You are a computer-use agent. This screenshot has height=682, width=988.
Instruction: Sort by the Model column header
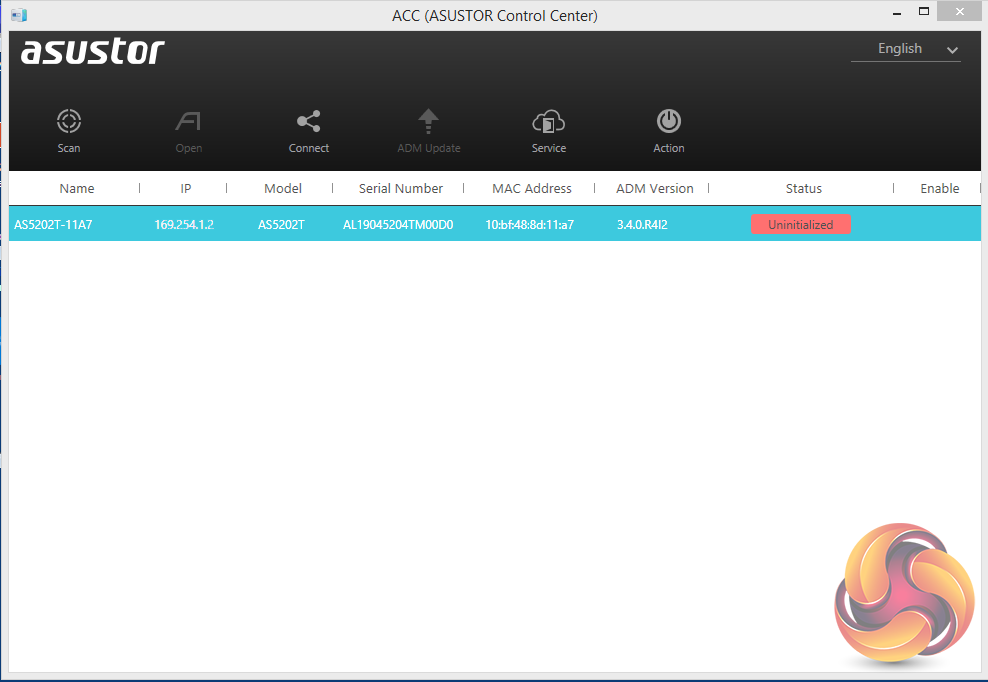[283, 188]
